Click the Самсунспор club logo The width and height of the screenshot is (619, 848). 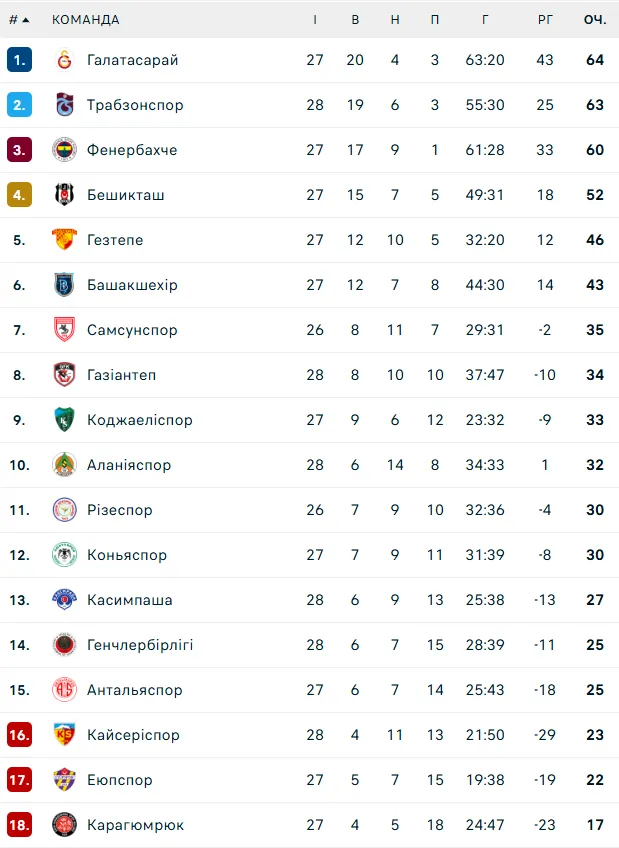[x=64, y=330]
